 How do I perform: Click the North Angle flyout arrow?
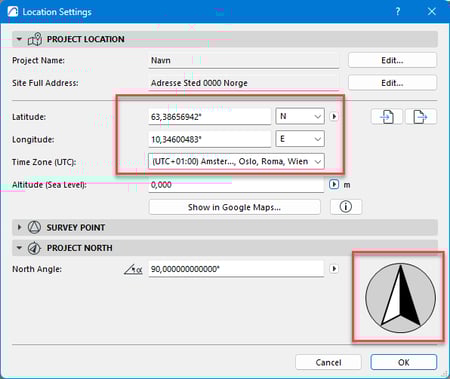pos(334,269)
